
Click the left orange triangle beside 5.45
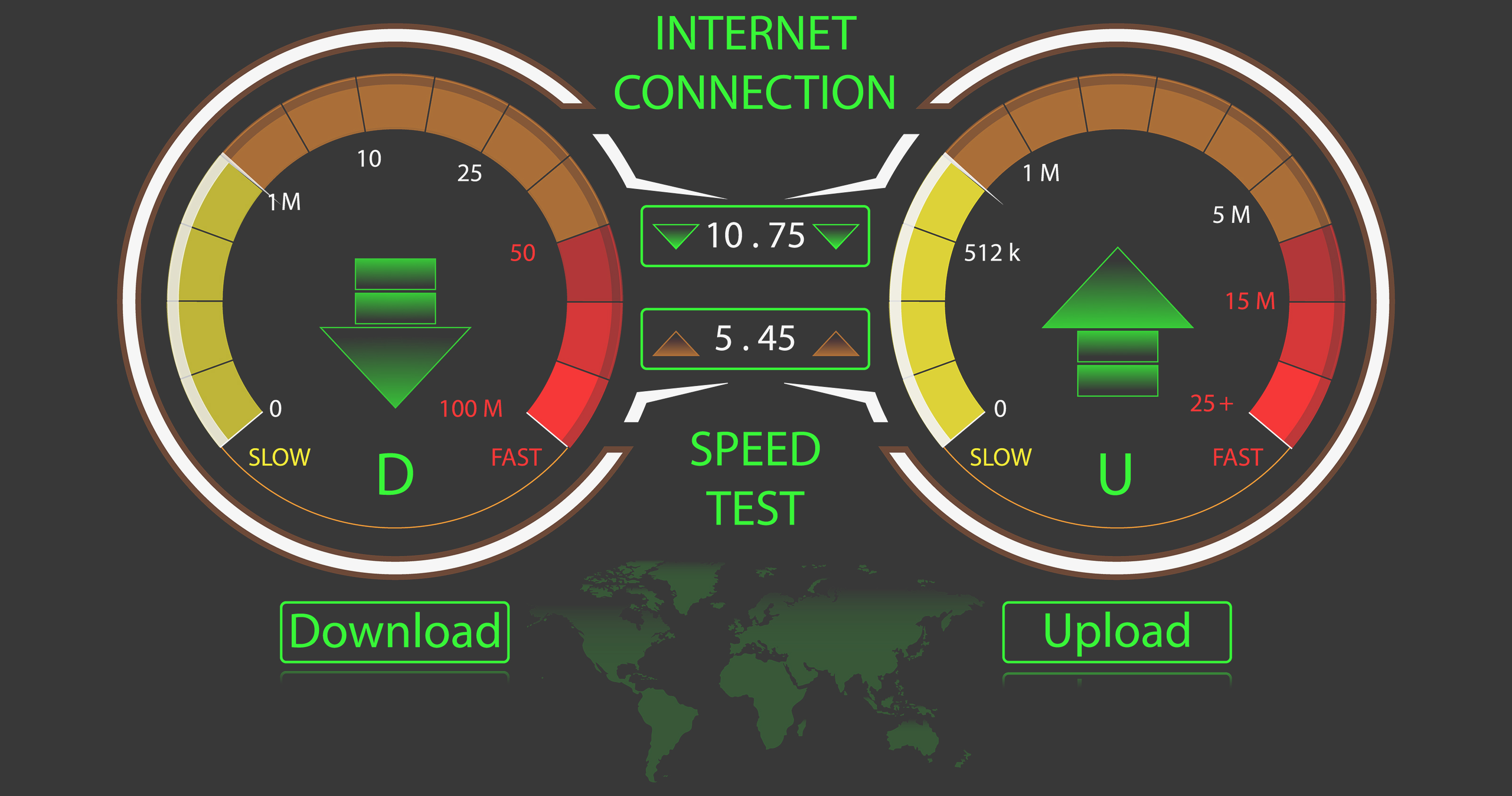(676, 344)
